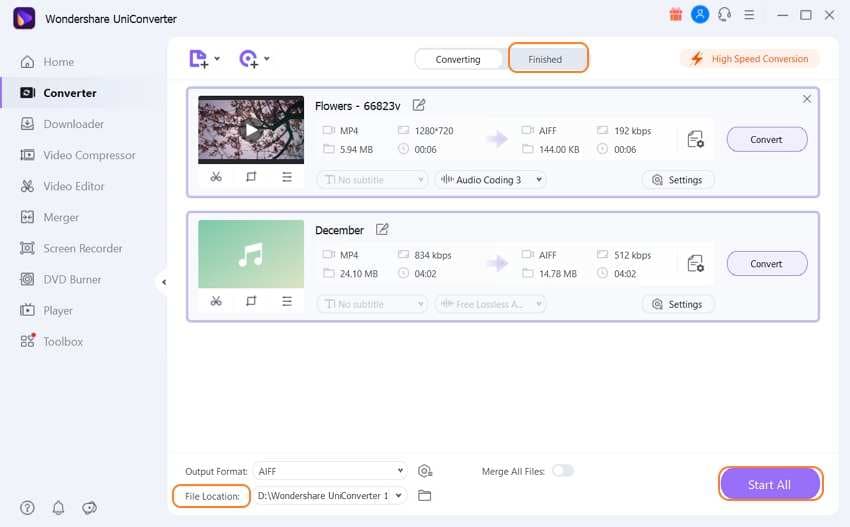The image size is (850, 527).
Task: Trim the December file with scissors
Action: (216, 301)
